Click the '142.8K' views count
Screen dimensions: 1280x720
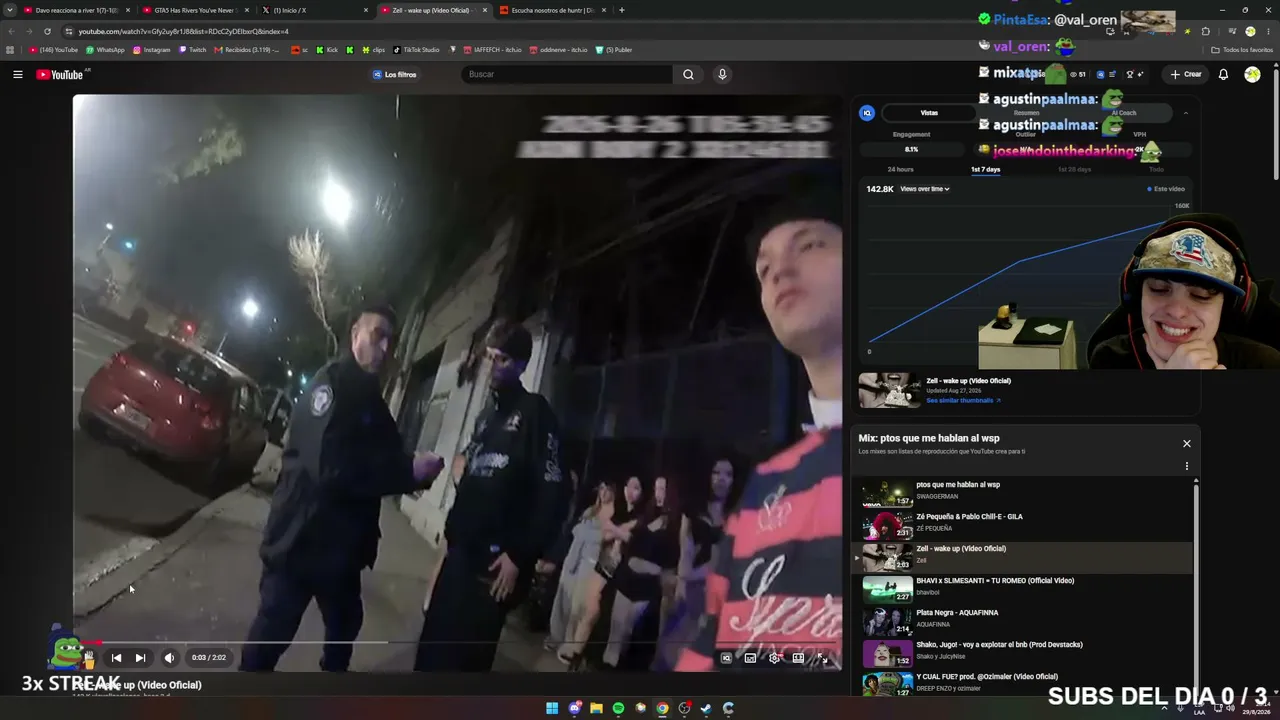tap(880, 189)
